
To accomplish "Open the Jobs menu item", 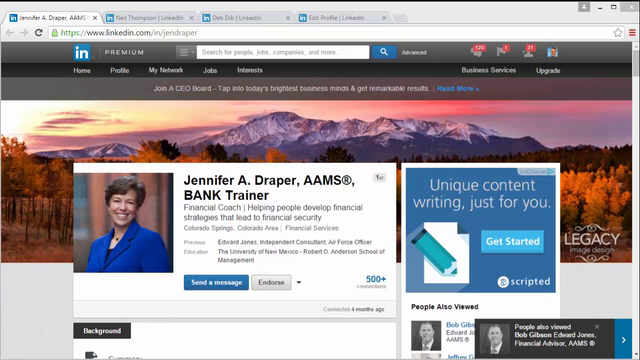I will pos(210,71).
